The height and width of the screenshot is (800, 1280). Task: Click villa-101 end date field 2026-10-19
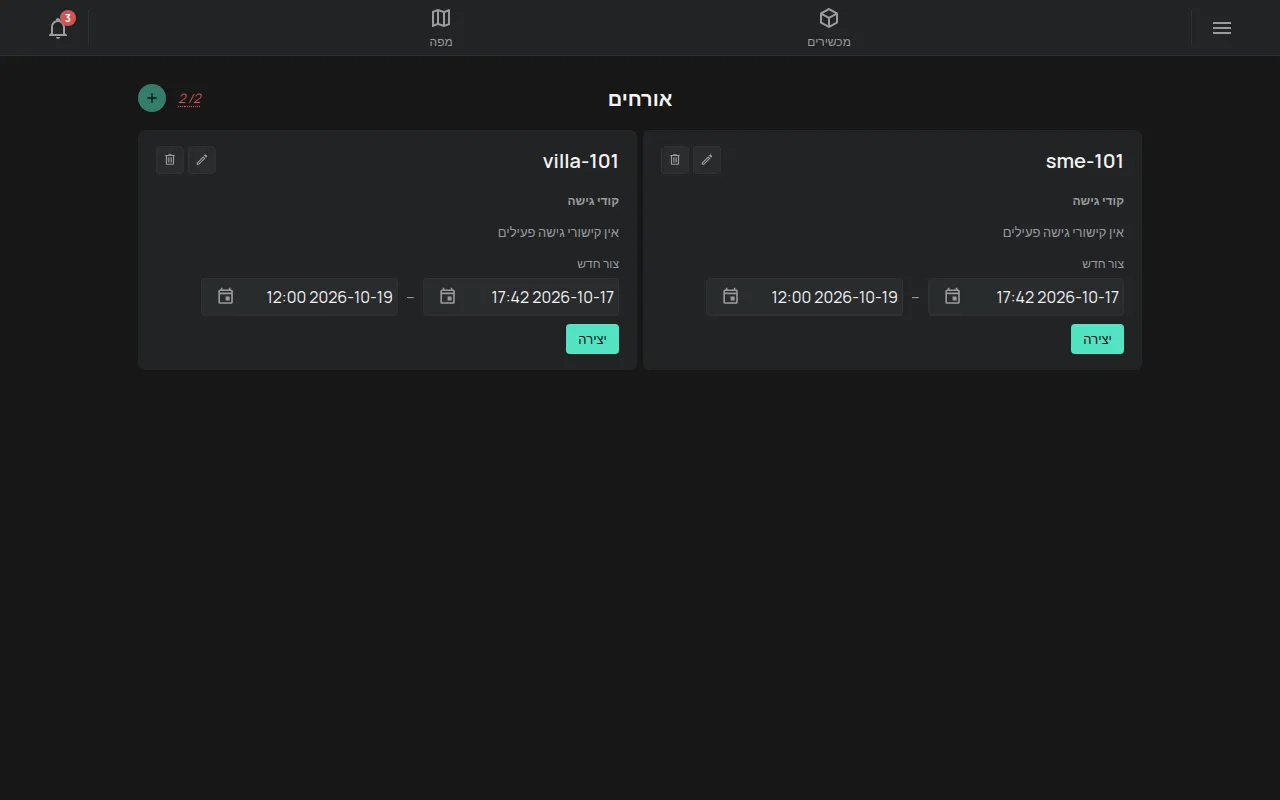pos(299,297)
